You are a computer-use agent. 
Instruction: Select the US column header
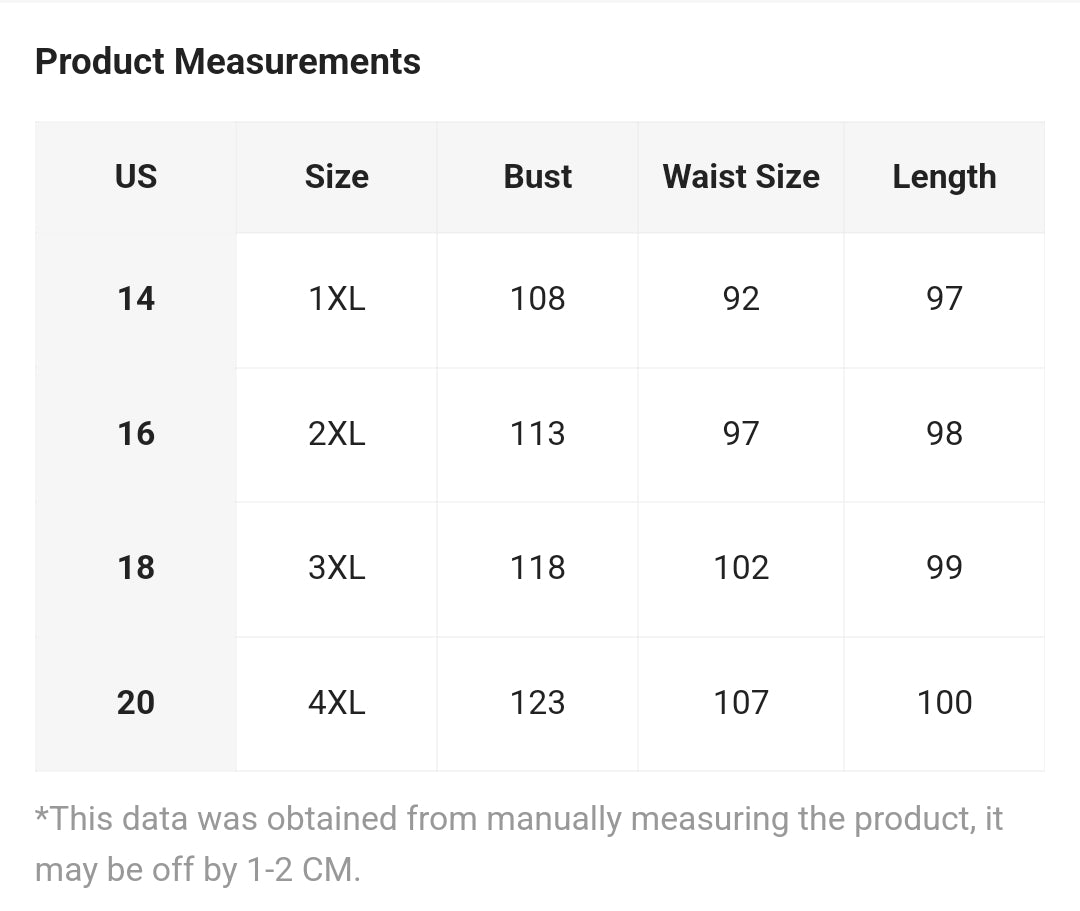point(136,177)
